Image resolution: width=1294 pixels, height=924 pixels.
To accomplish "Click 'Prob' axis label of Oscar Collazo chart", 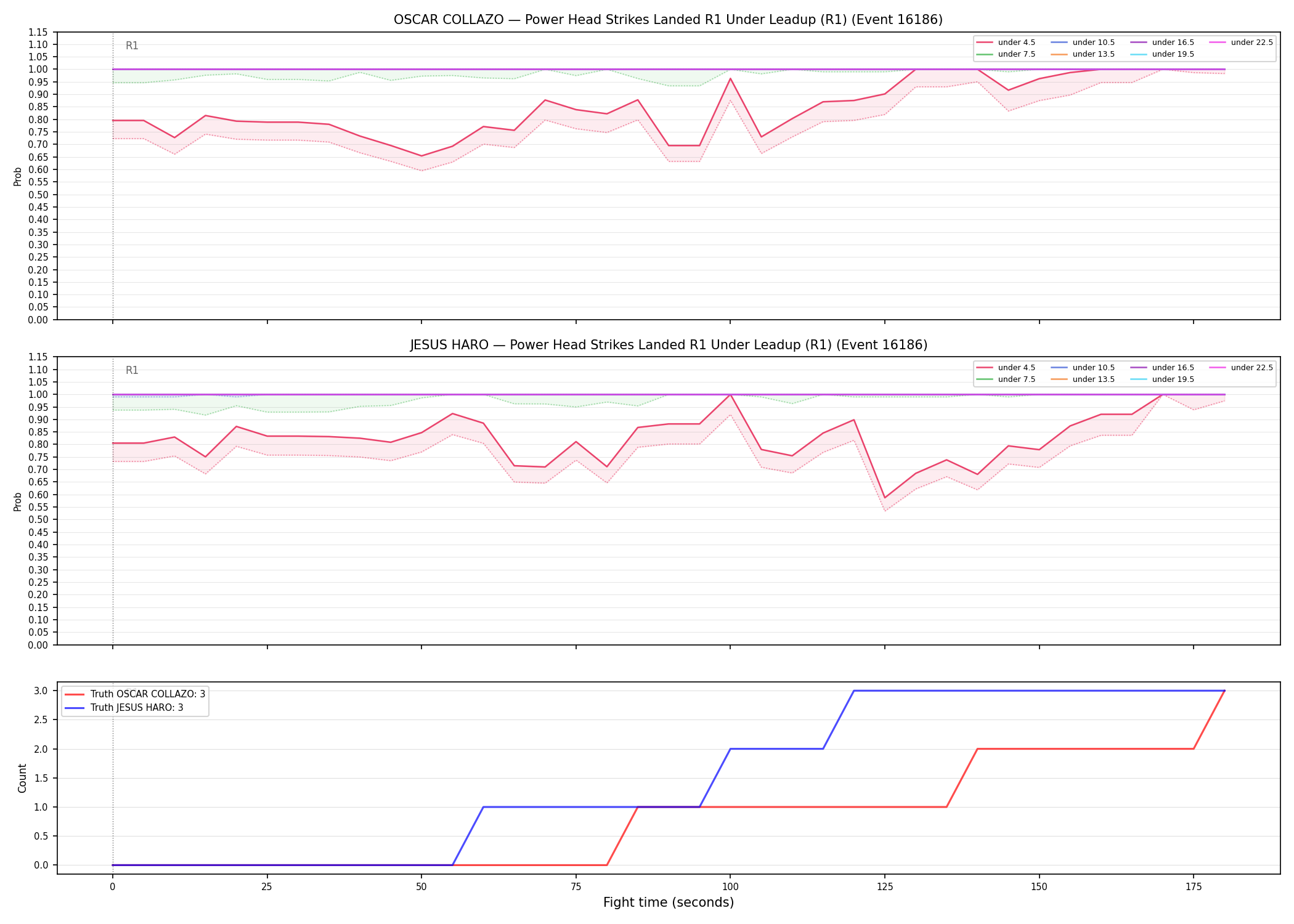I will click(x=18, y=176).
